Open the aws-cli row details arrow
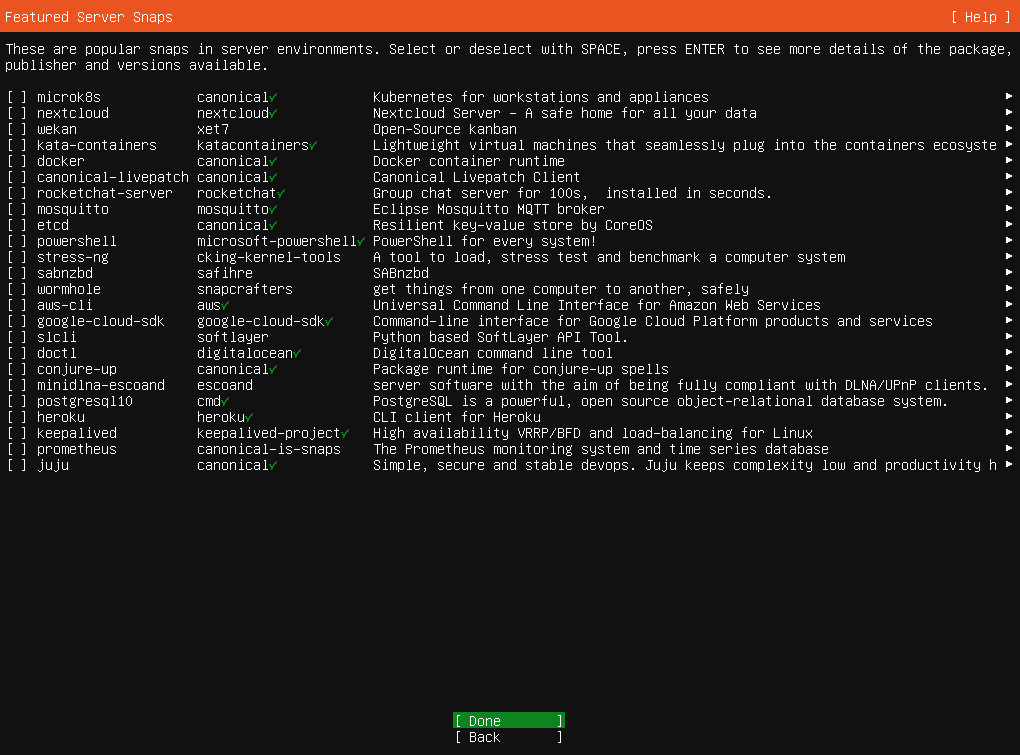 (x=1009, y=304)
